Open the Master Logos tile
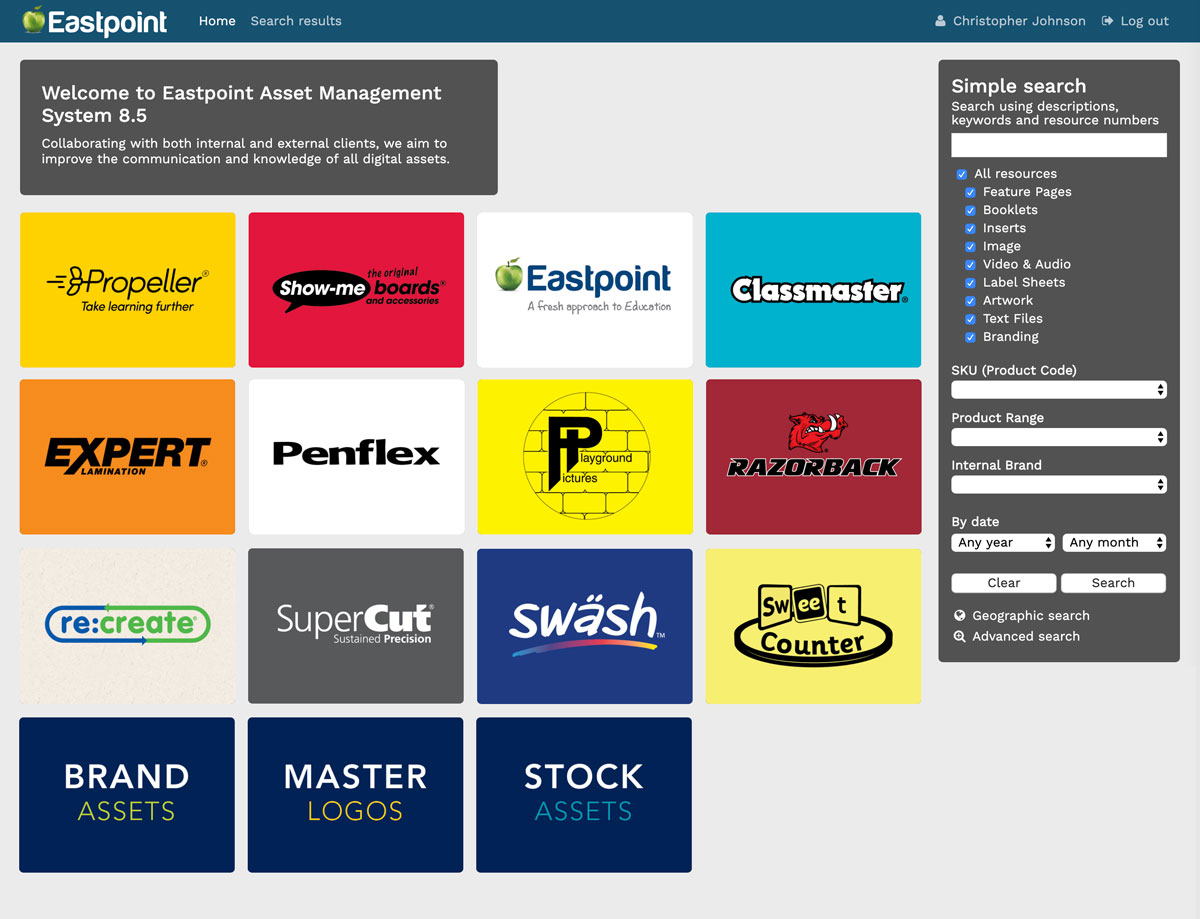The width and height of the screenshot is (1200, 919). [x=355, y=795]
